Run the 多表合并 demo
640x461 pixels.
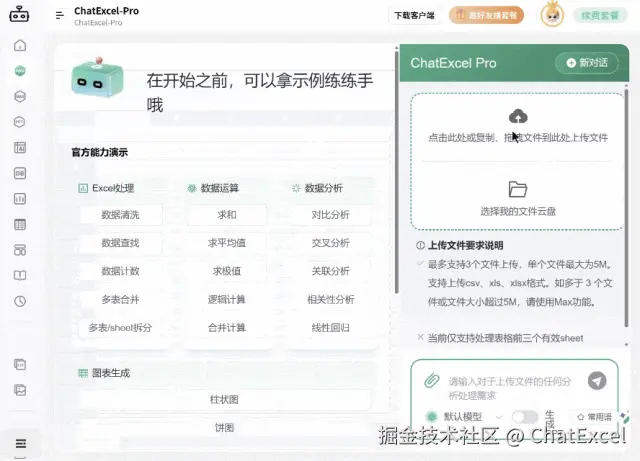click(120, 299)
